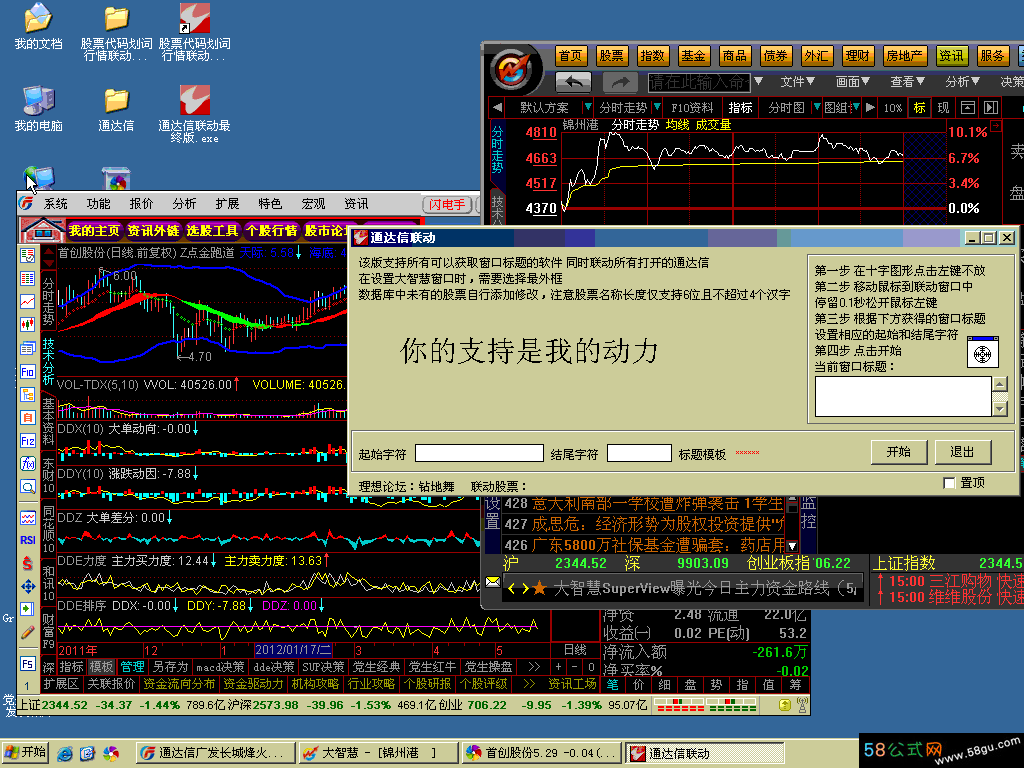Click the 选股工具 button in 通达信
The width and height of the screenshot is (1024, 768).
[212, 230]
